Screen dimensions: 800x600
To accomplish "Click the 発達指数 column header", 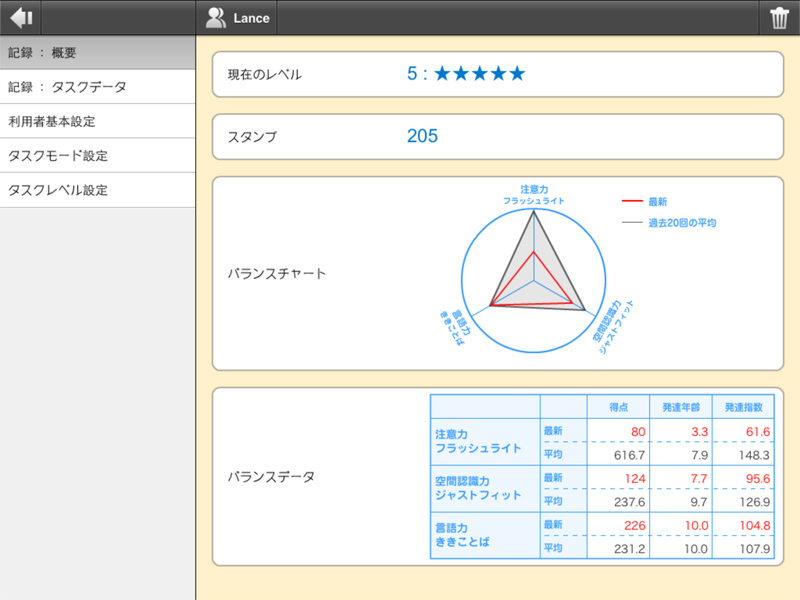I will click(x=743, y=407).
